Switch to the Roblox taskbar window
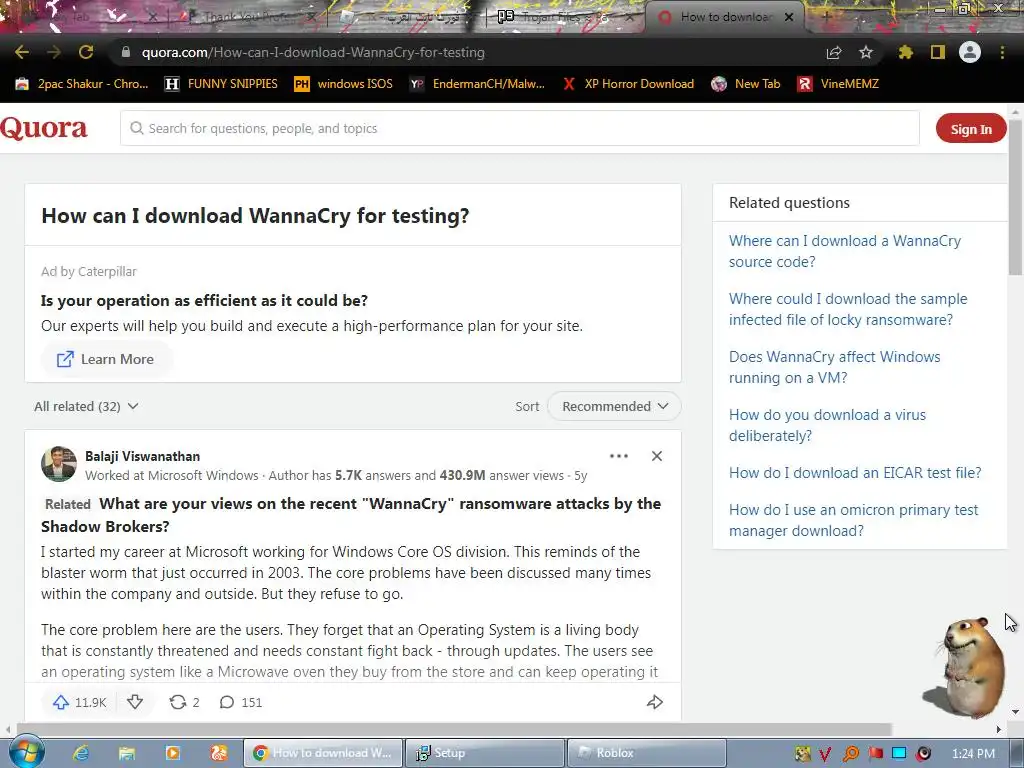The width and height of the screenshot is (1024, 768). 646,753
